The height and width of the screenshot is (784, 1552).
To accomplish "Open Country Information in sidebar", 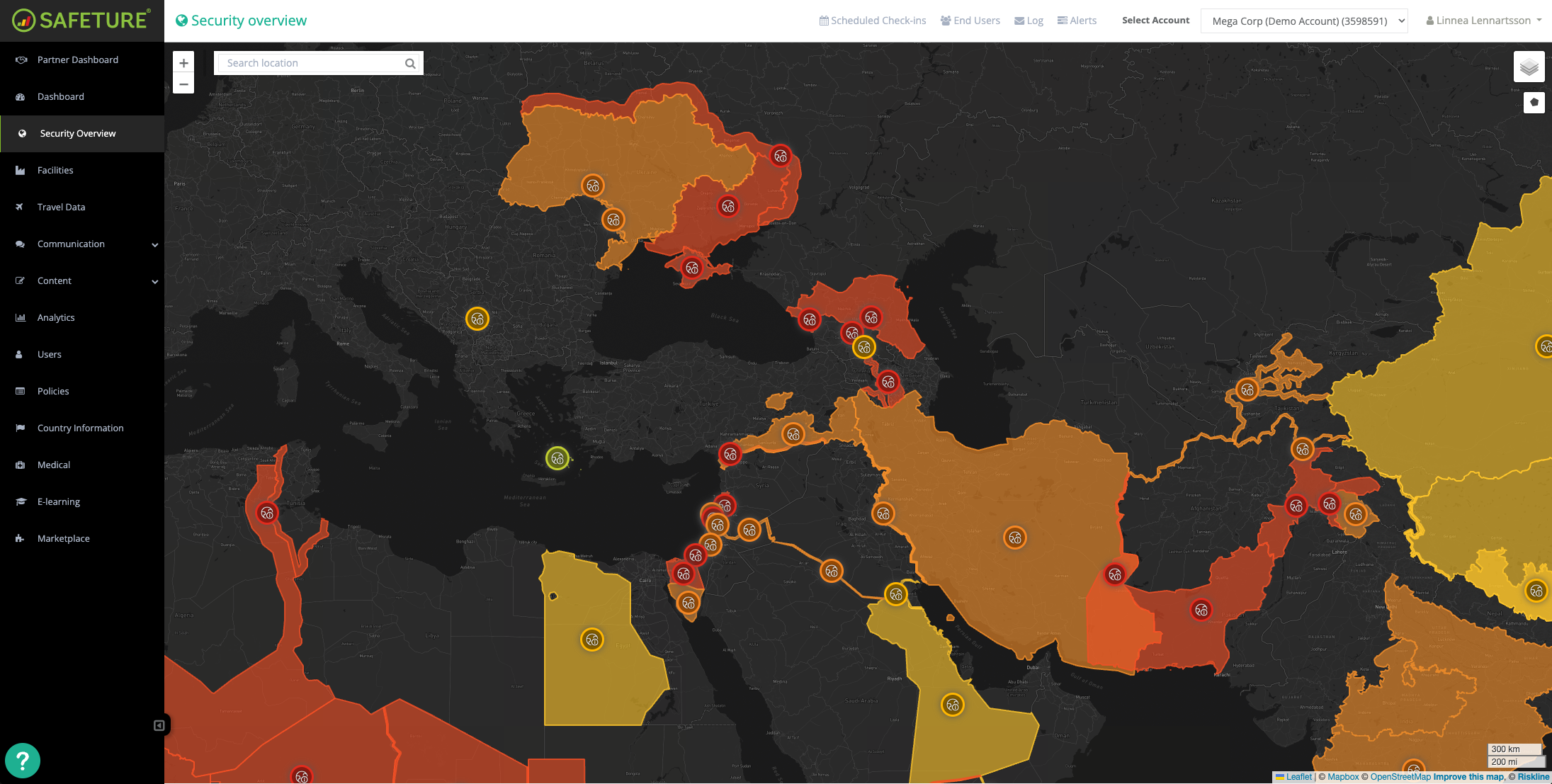I will point(80,428).
